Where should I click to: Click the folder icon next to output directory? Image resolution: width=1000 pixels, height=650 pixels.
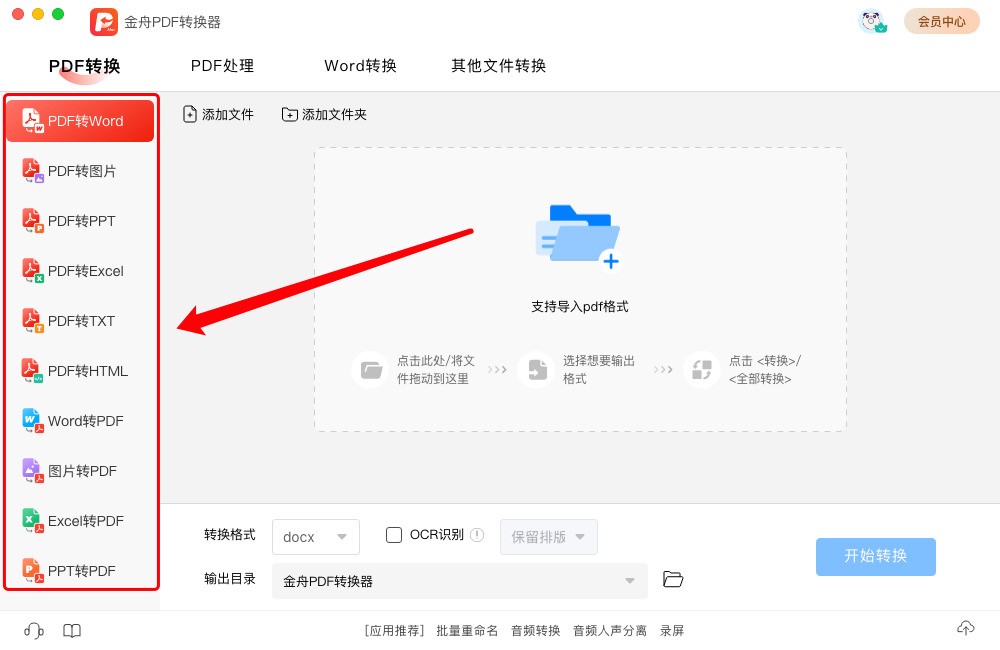tap(673, 579)
